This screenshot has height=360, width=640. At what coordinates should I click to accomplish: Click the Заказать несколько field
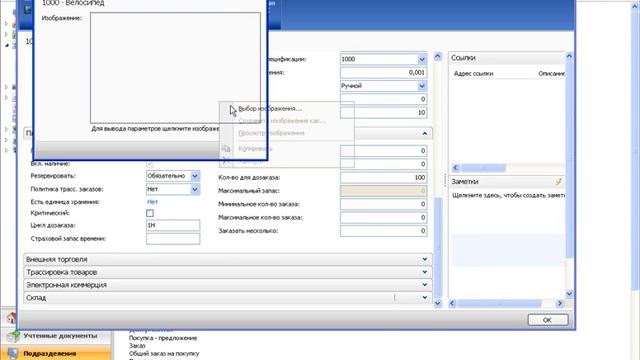tap(383, 231)
